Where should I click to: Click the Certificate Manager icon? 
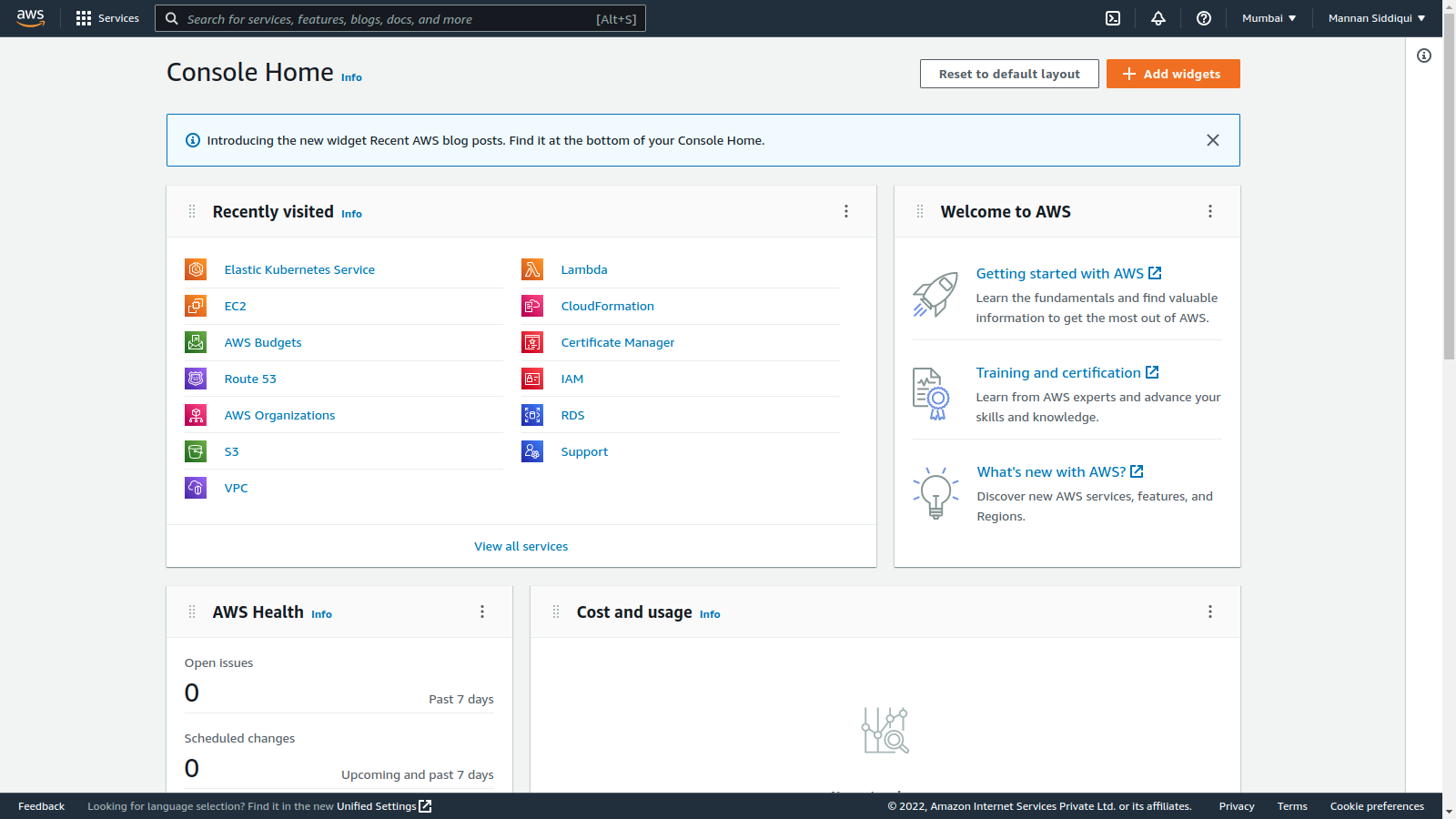(x=532, y=342)
